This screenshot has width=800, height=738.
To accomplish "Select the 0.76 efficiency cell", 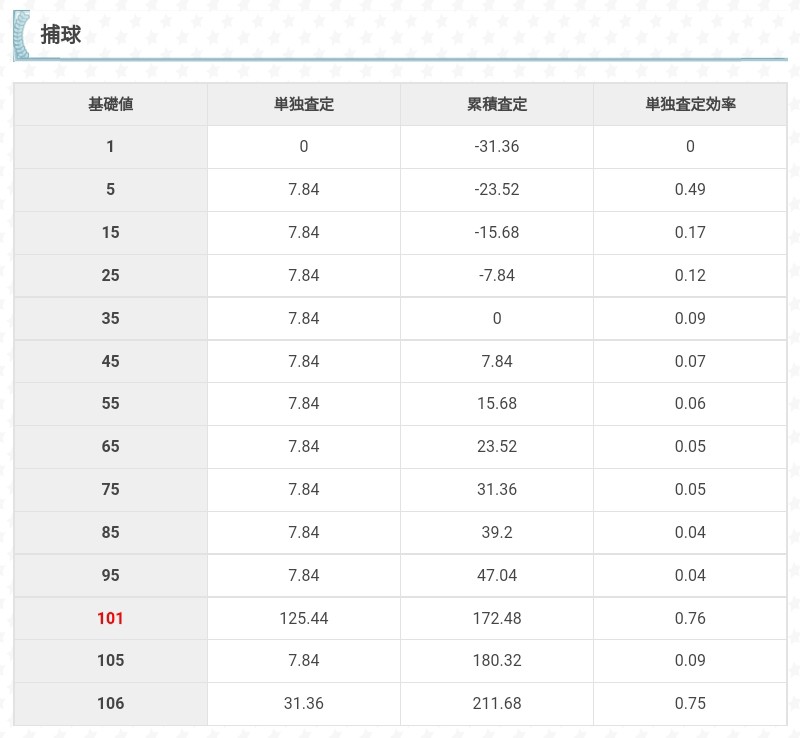I will tap(690, 618).
